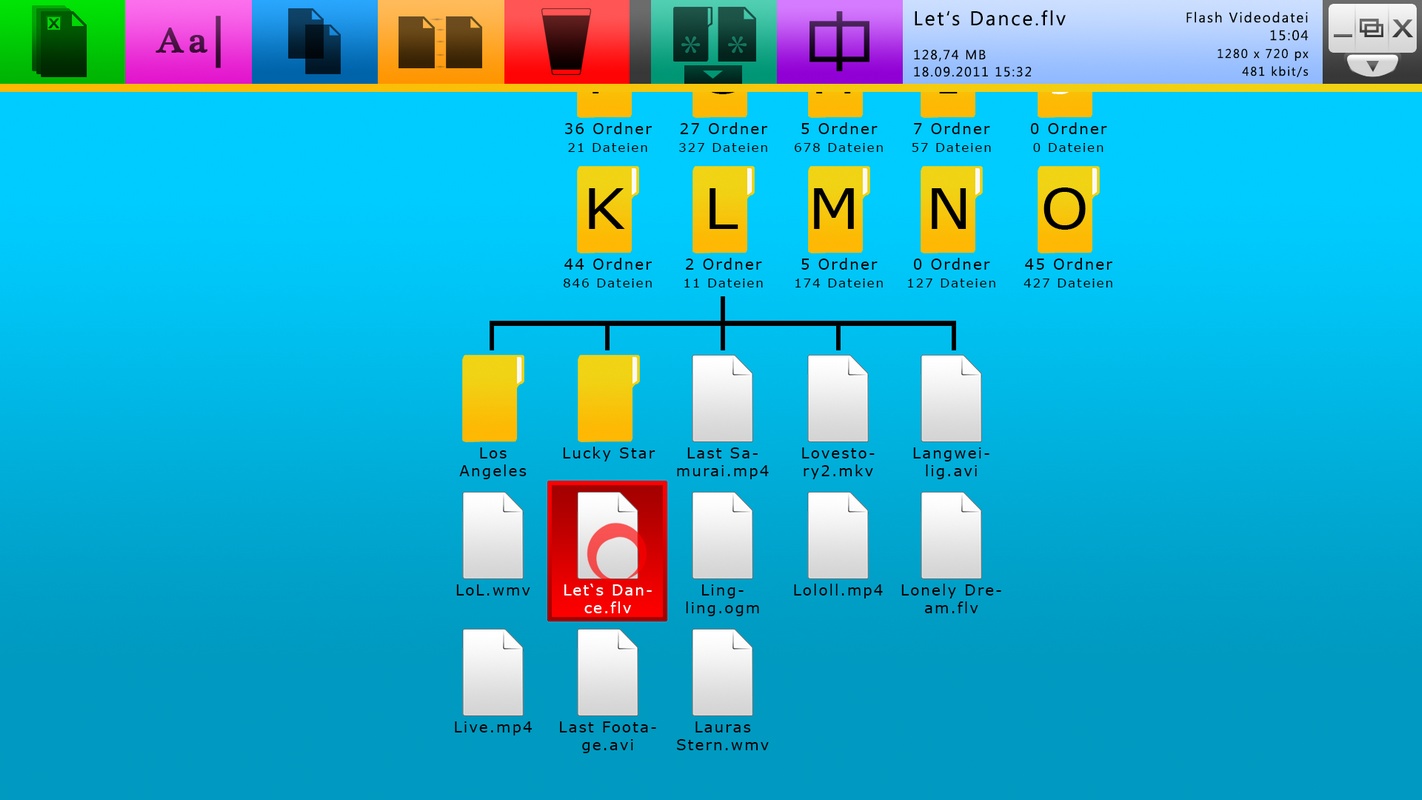
Task: Open the K folder
Action: (605, 210)
